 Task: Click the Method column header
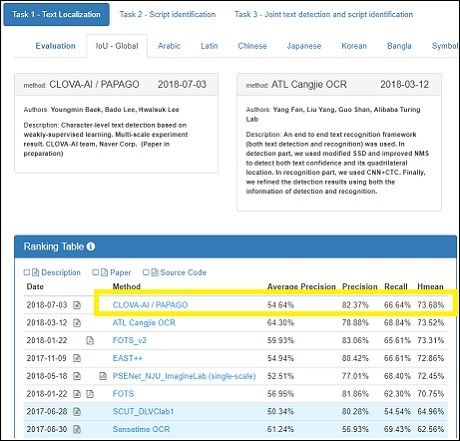tap(127, 287)
